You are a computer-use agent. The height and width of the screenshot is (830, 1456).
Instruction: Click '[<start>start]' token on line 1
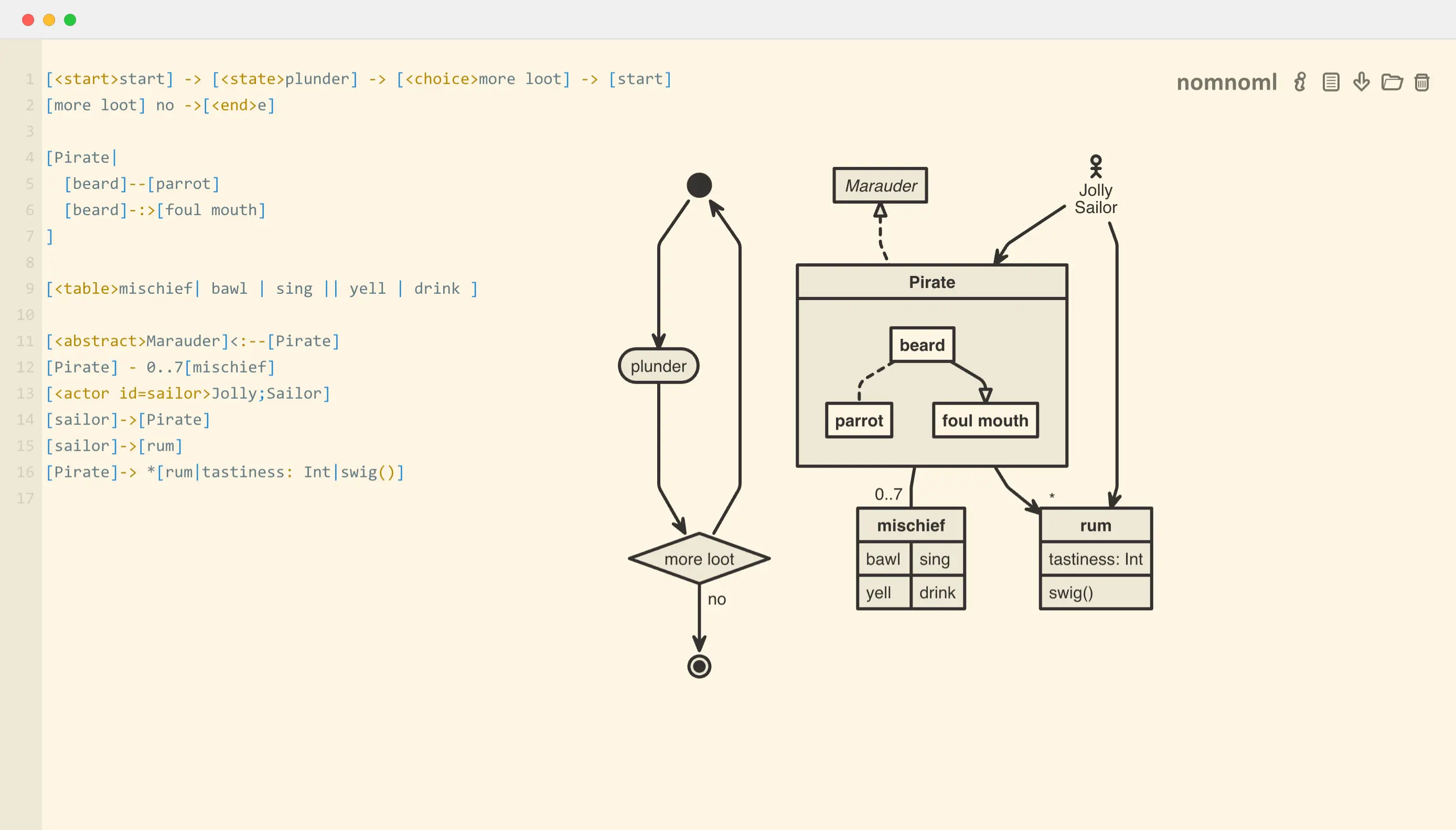tap(110, 79)
